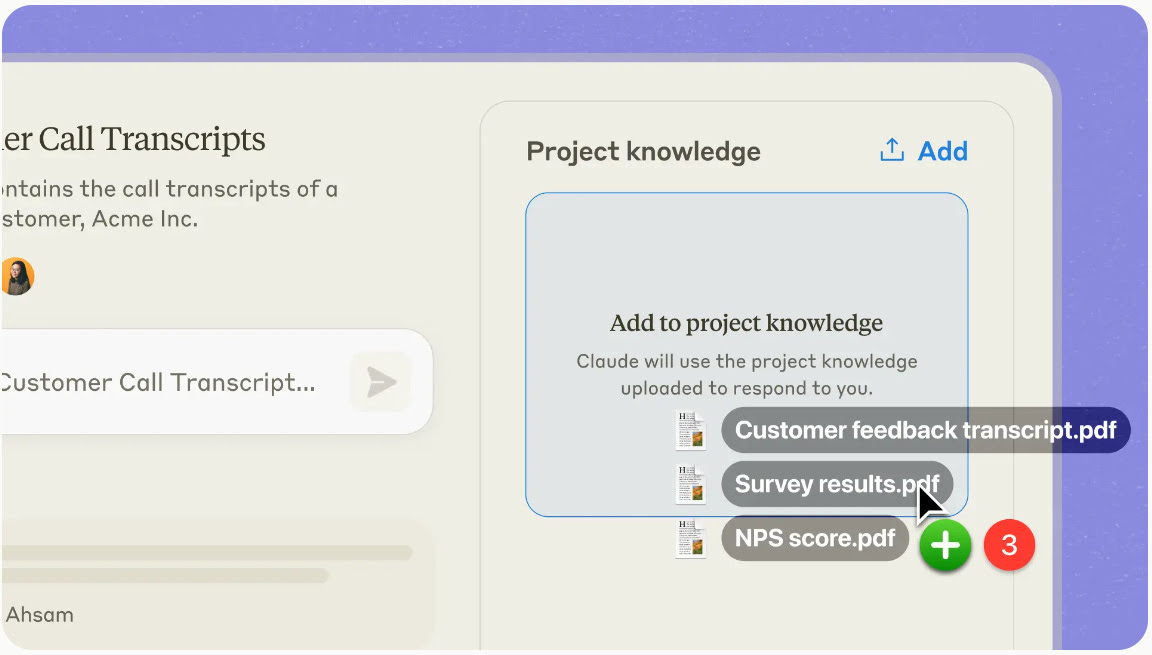The width and height of the screenshot is (1152, 655).
Task: Click the green plus badge
Action: [945, 546]
